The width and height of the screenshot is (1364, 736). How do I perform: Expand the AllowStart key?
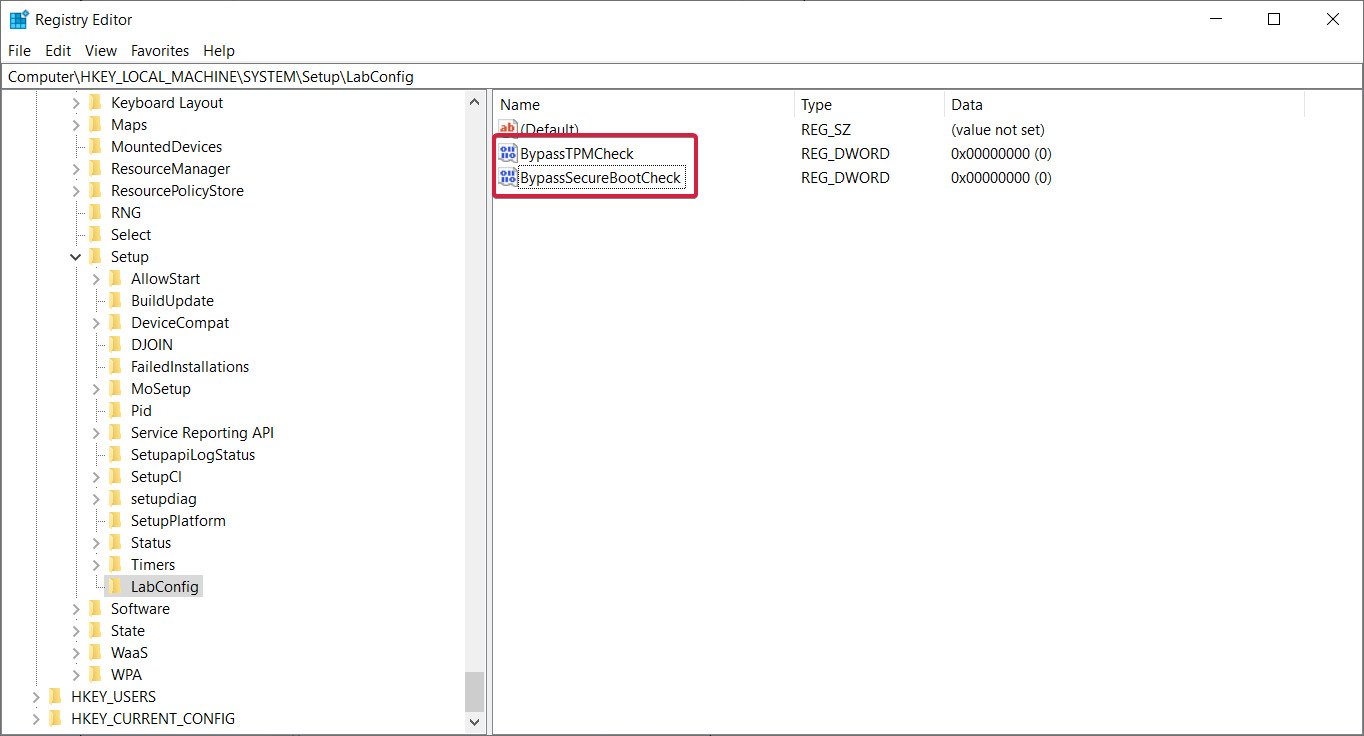pos(96,279)
